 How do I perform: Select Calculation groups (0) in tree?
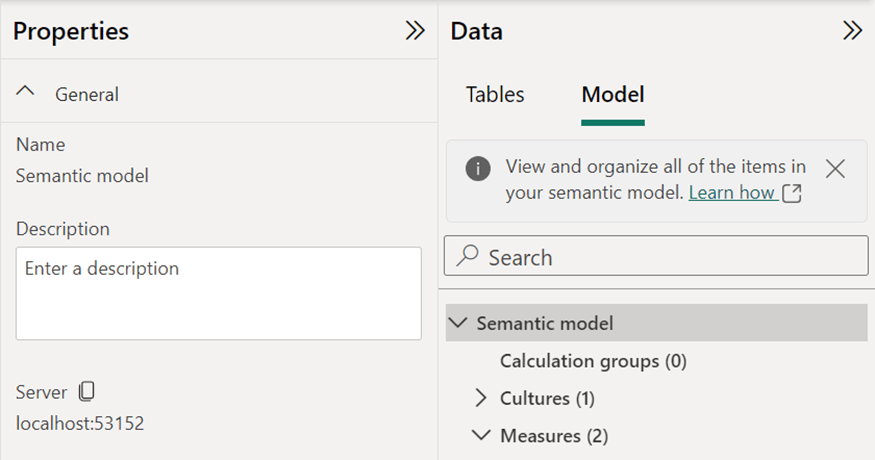[593, 361]
